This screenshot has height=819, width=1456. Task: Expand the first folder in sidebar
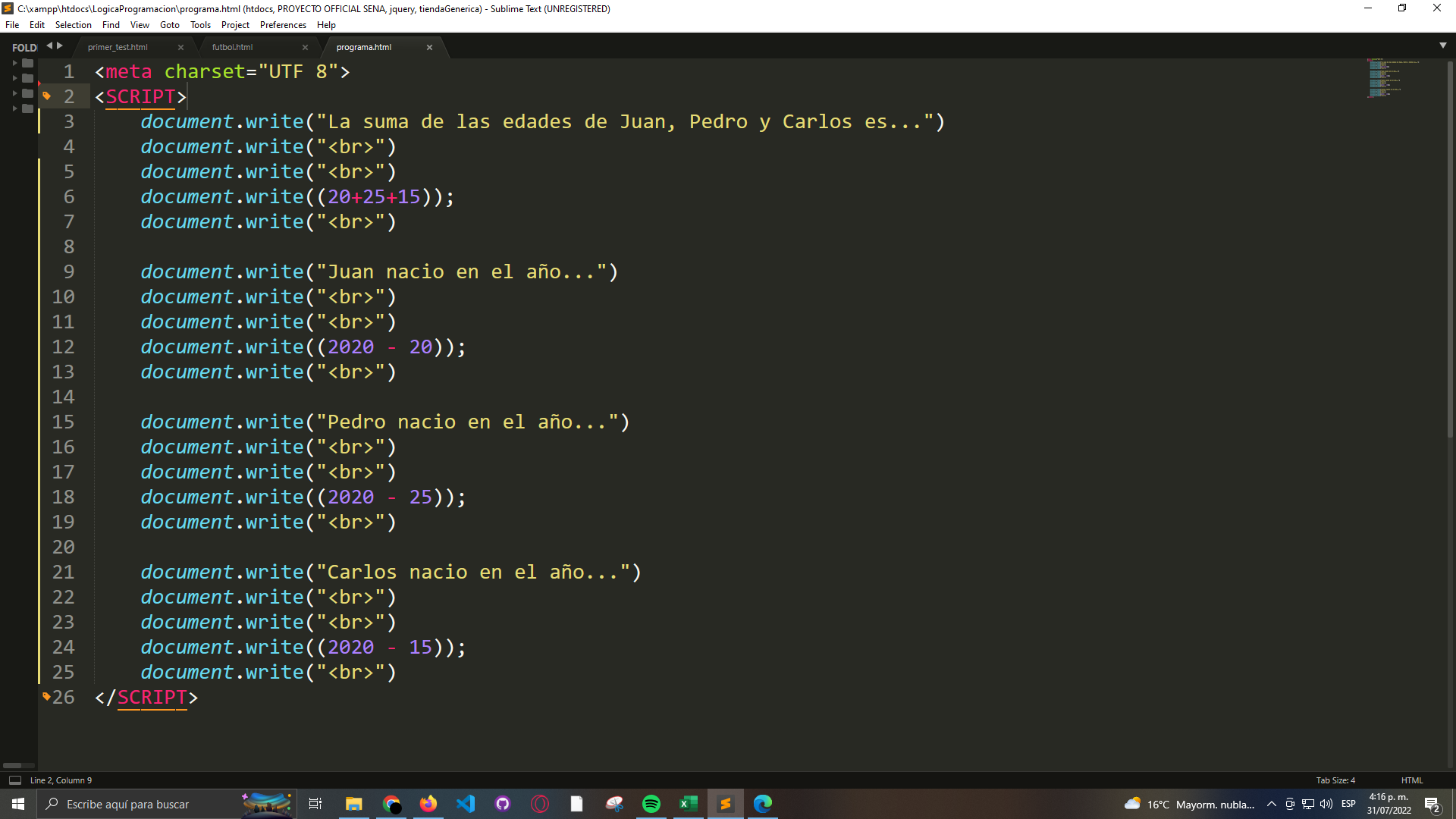[14, 63]
